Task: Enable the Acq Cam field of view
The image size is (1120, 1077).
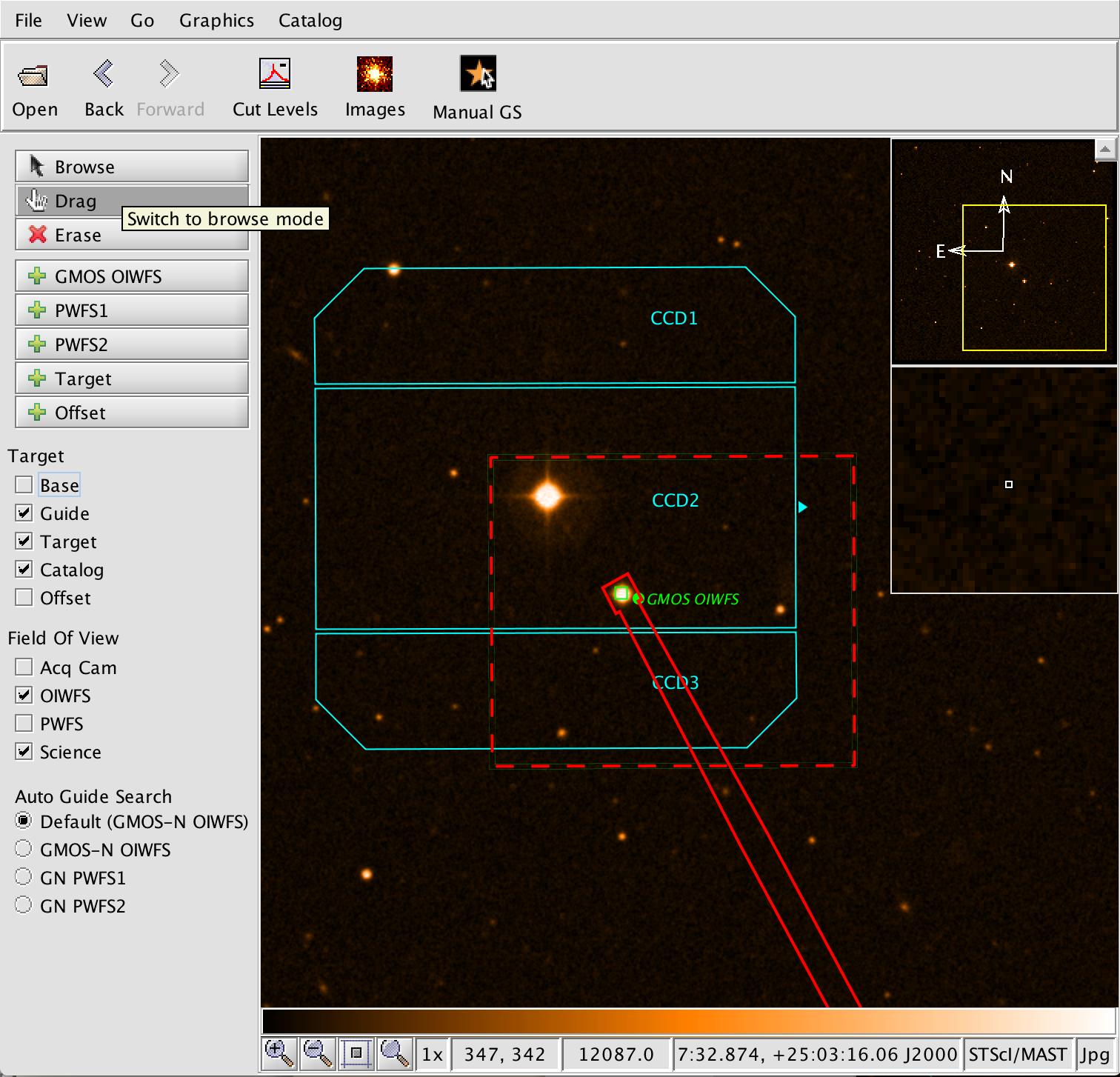Action: pos(24,667)
